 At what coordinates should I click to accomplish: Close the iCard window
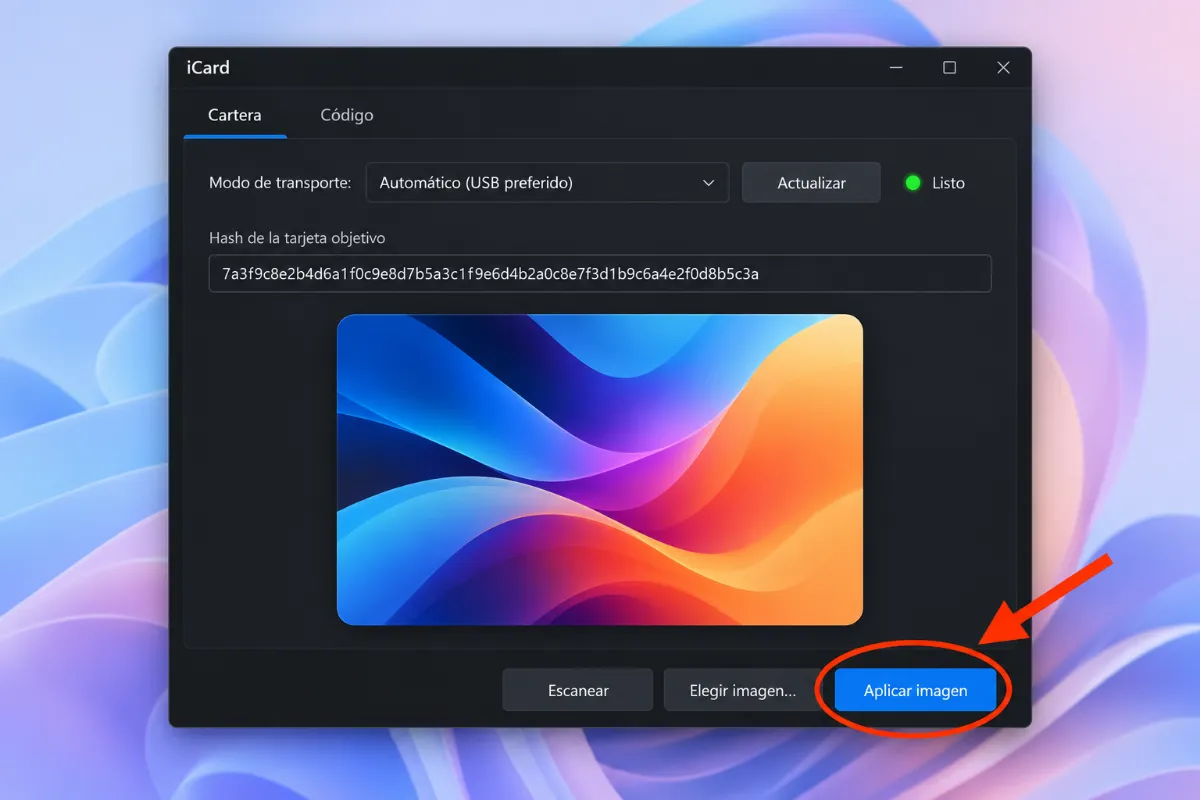[1003, 68]
